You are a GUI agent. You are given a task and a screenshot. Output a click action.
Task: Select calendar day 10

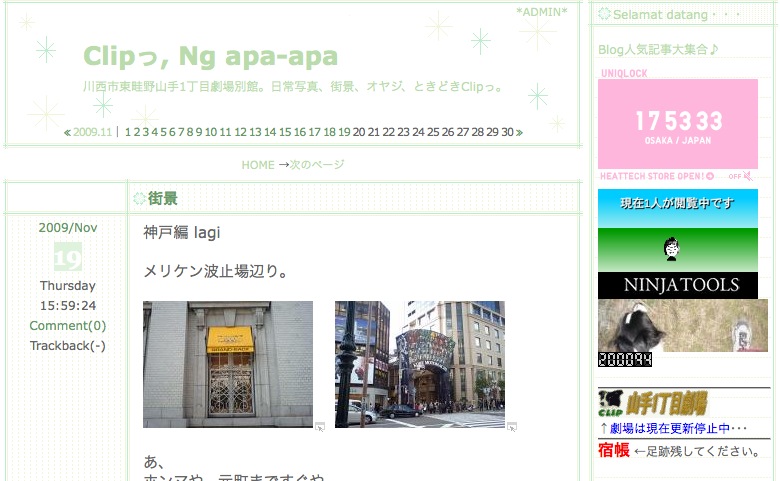click(211, 132)
